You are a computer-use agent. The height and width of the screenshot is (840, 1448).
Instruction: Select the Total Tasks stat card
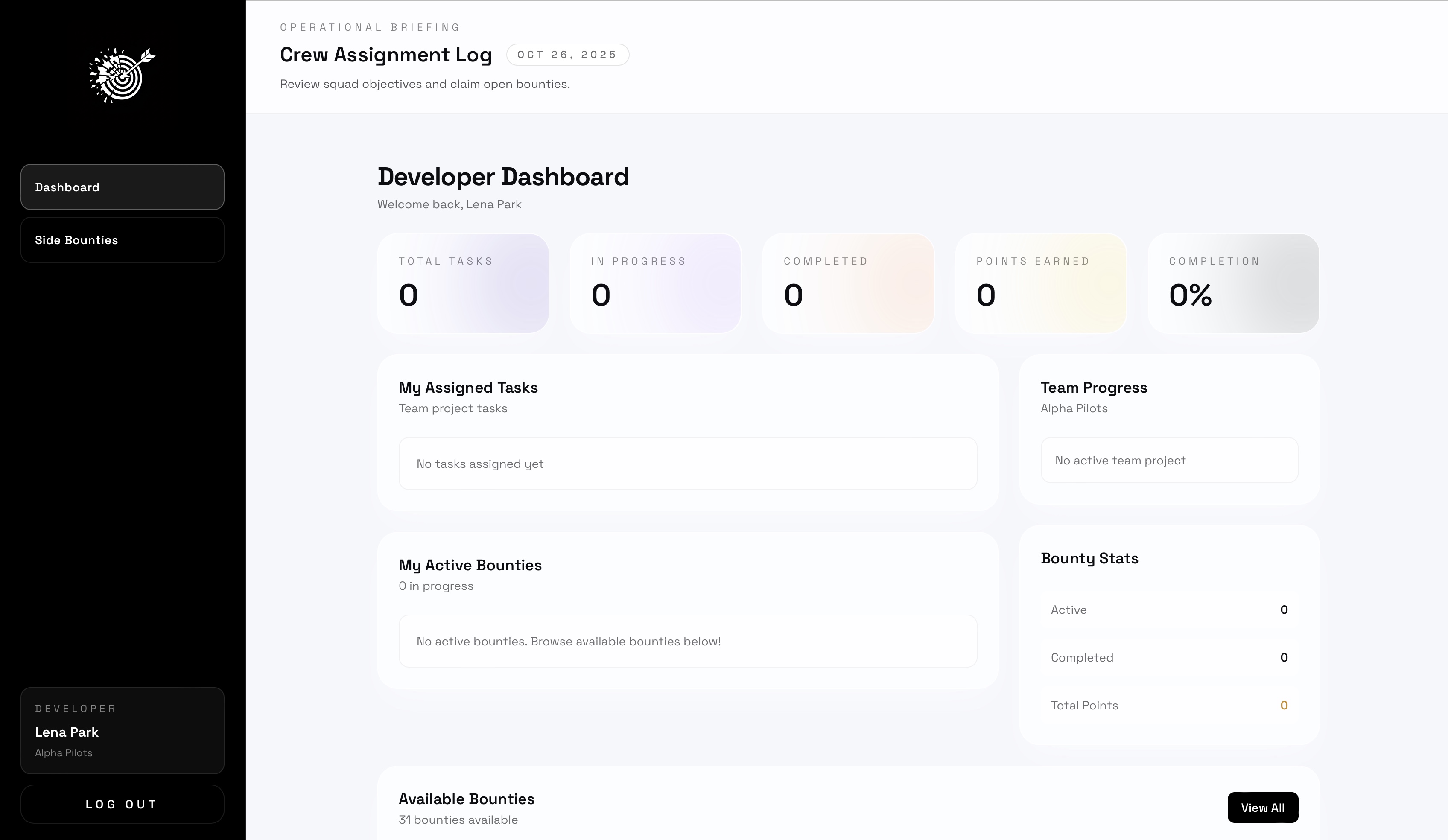(463, 283)
